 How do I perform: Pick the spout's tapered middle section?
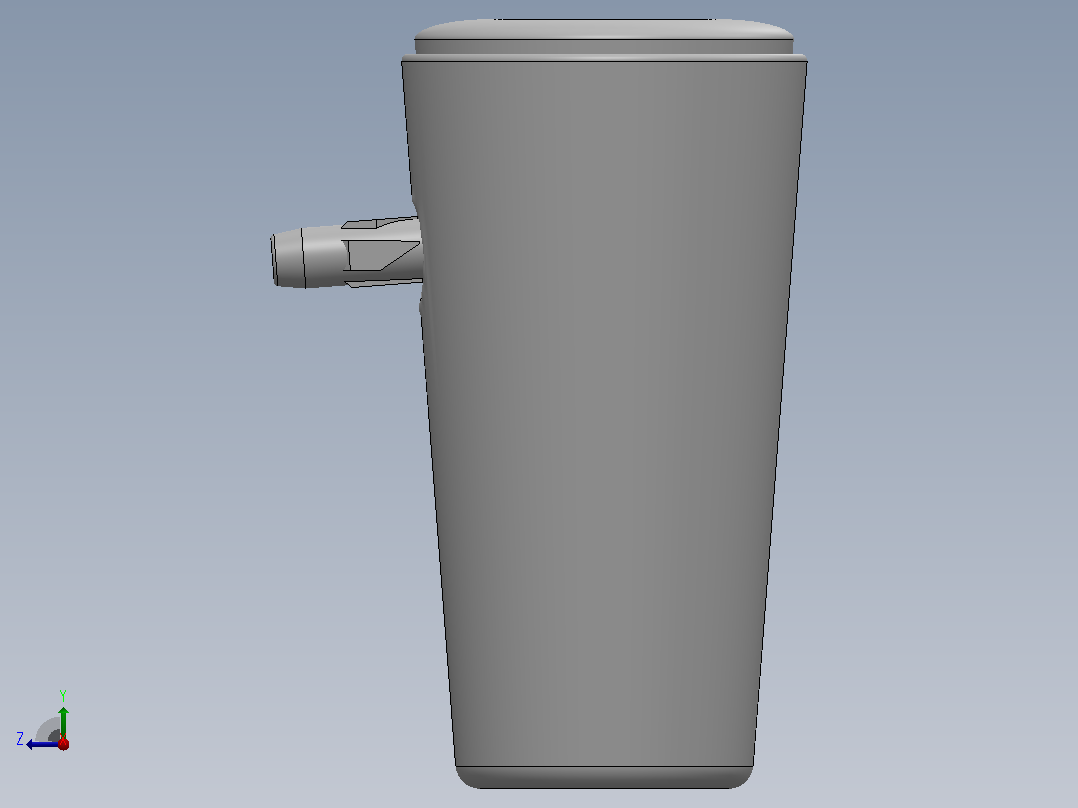(x=323, y=256)
